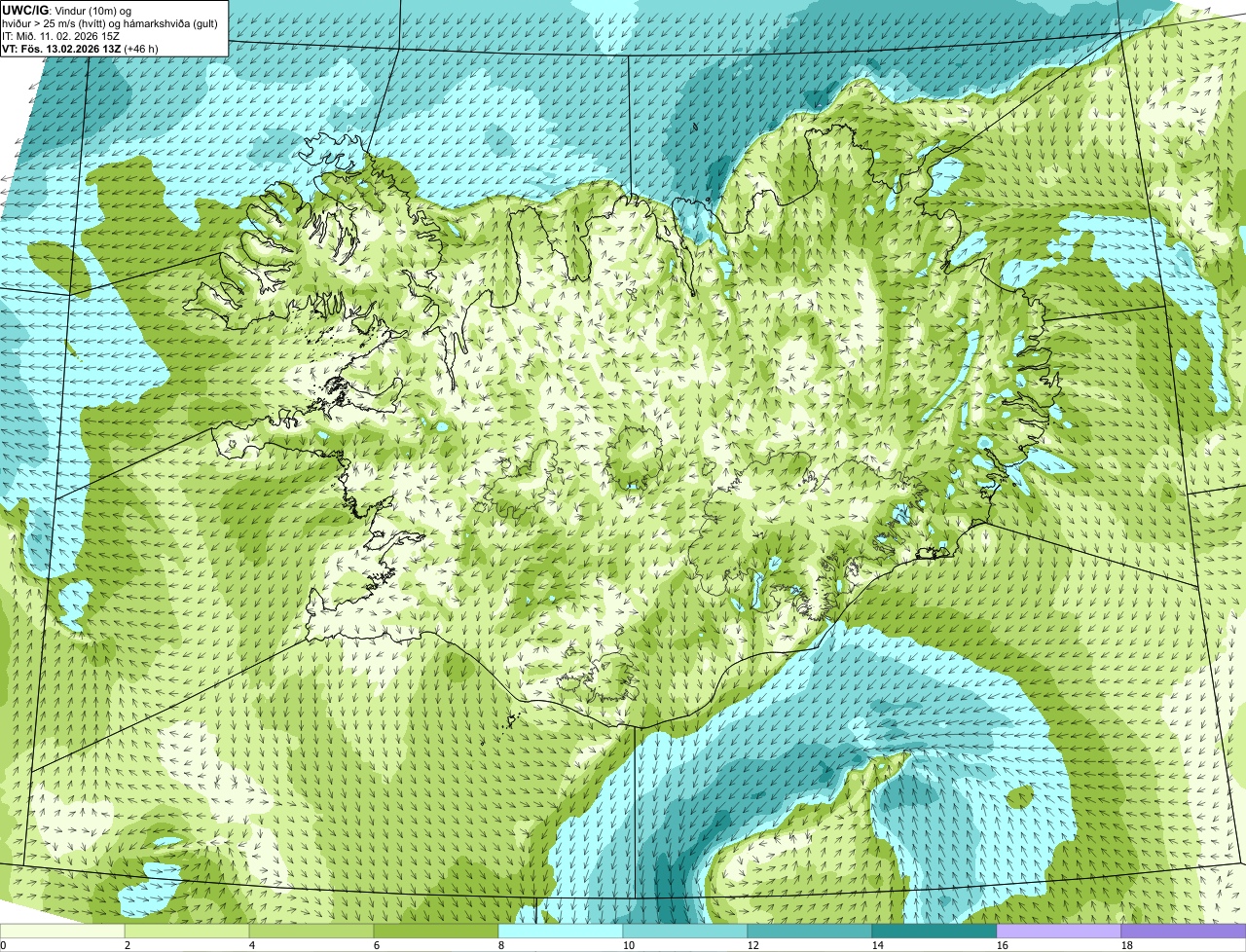This screenshot has width=1246, height=952.
Task: Select the 10–12 m/s turquoise legend swatch
Action: pos(685,931)
